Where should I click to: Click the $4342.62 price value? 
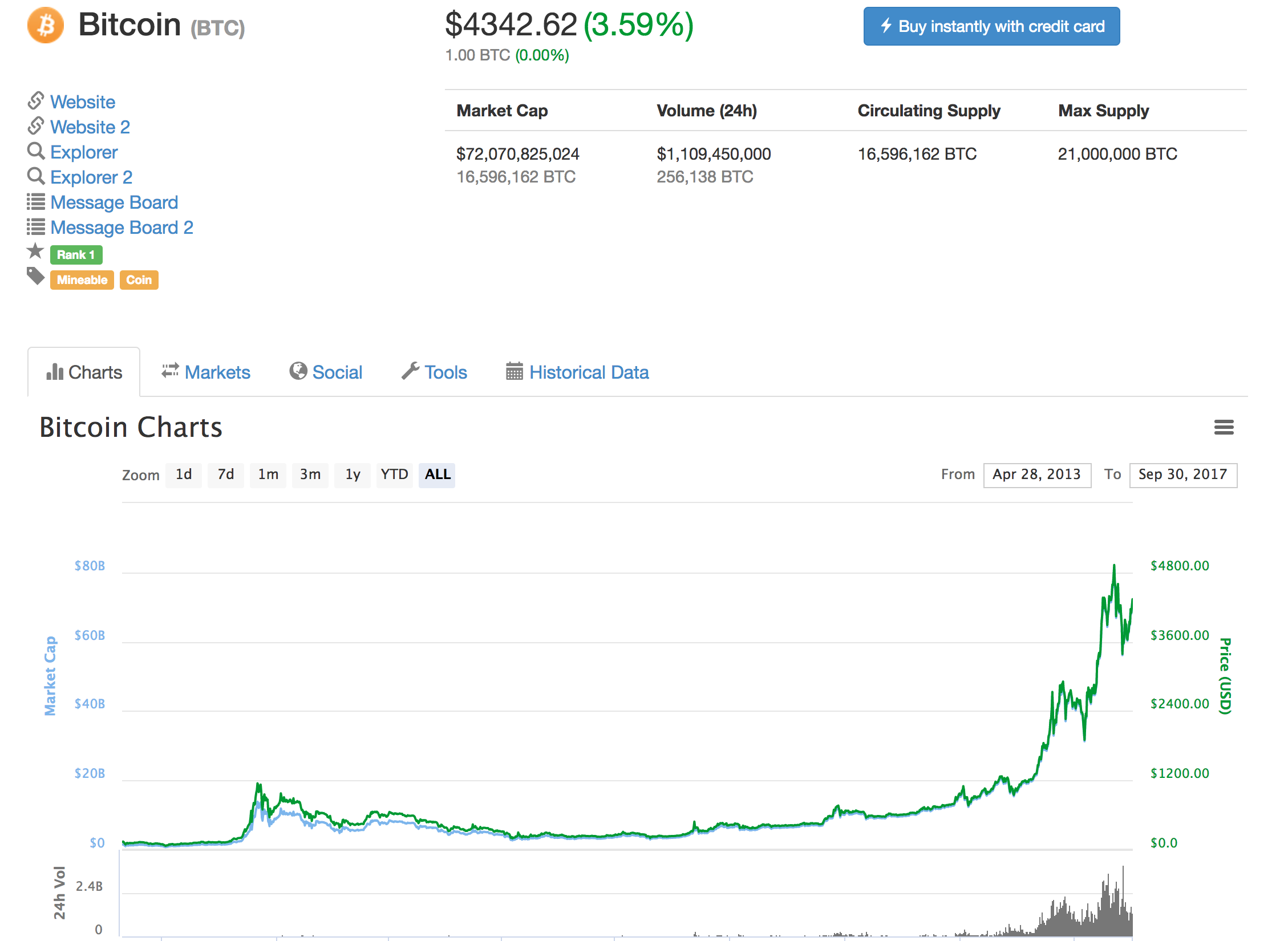[511, 25]
